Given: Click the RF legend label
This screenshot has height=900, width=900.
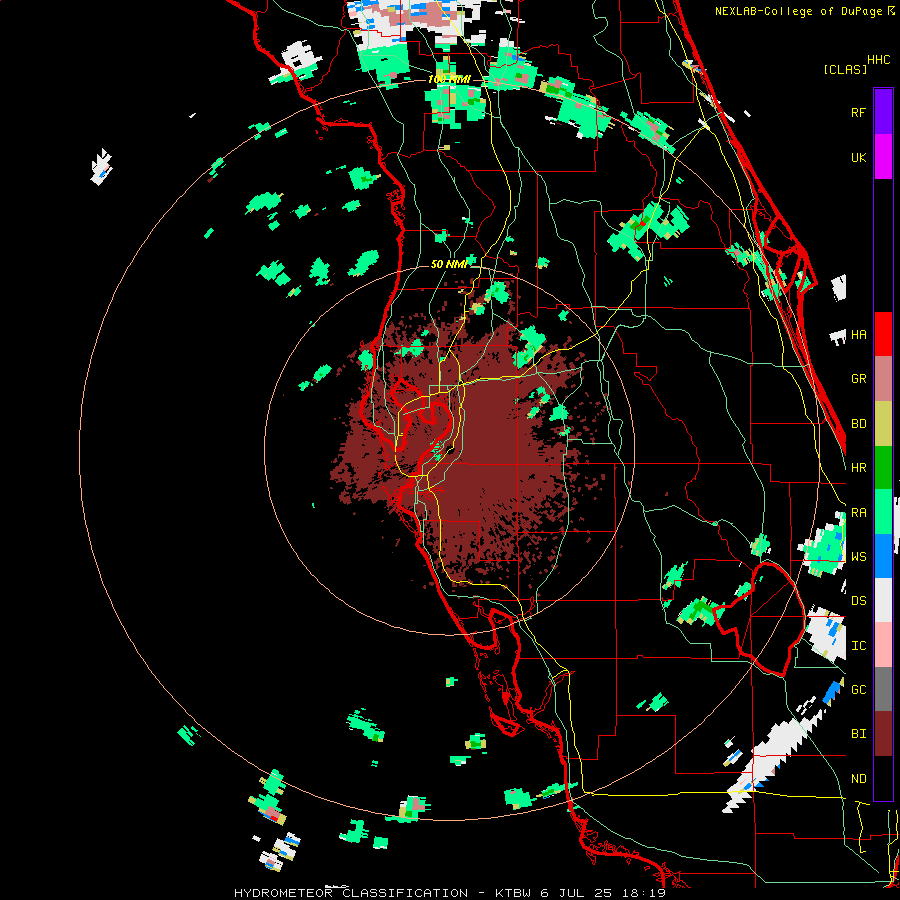Looking at the screenshot, I should (858, 112).
